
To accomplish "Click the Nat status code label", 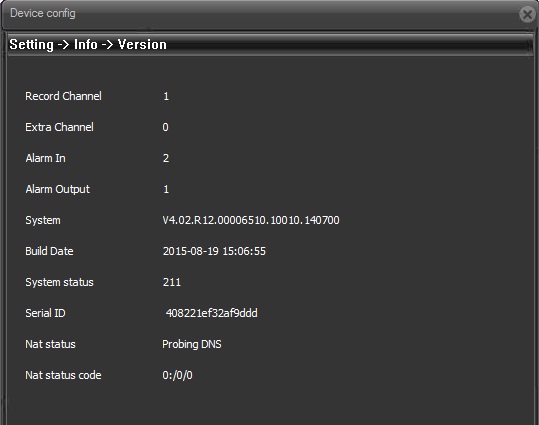I will pyautogui.click(x=63, y=375).
